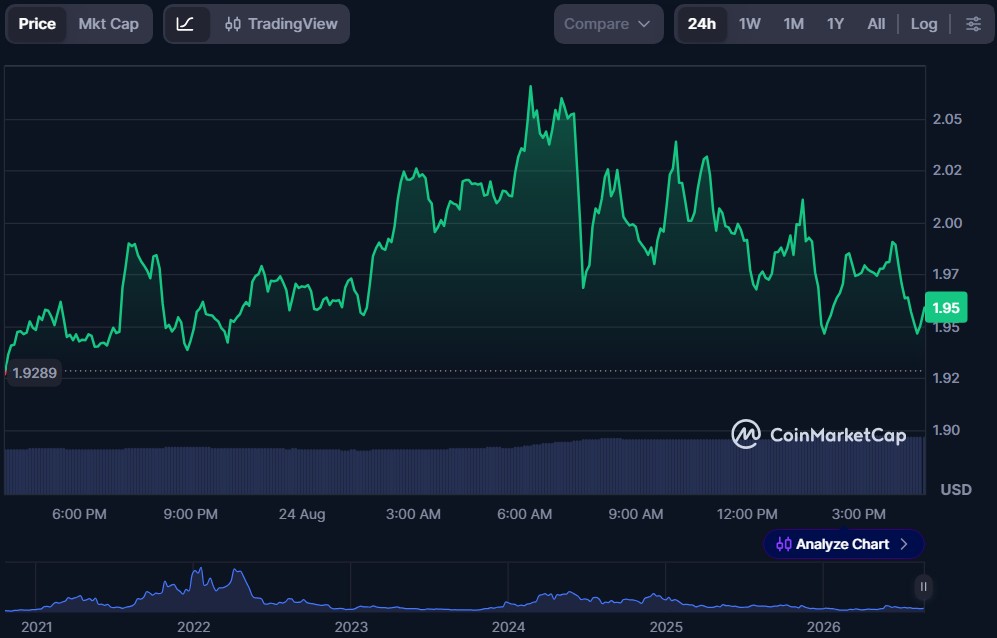Click the 2.02 price axis label
The height and width of the screenshot is (638, 997).
pos(947,170)
